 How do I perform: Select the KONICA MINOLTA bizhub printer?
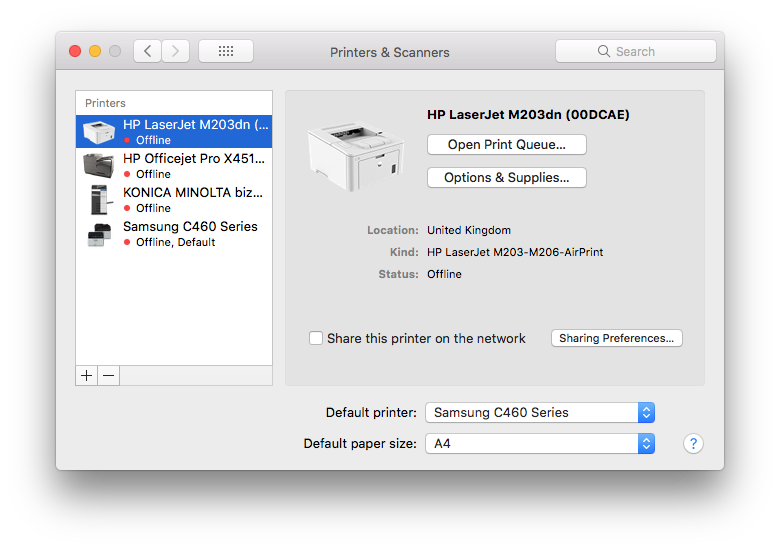click(174, 199)
